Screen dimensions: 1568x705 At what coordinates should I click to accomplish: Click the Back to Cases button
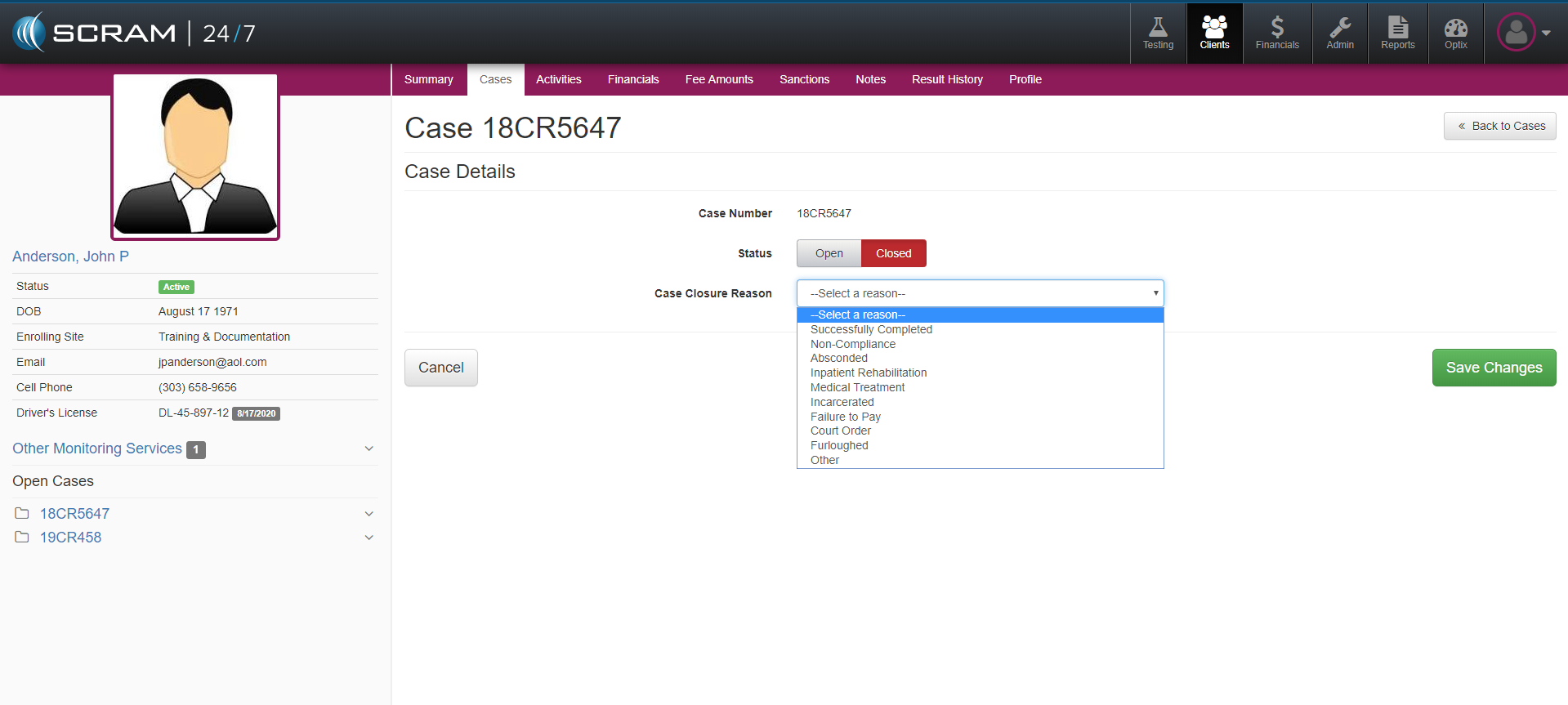1499,126
